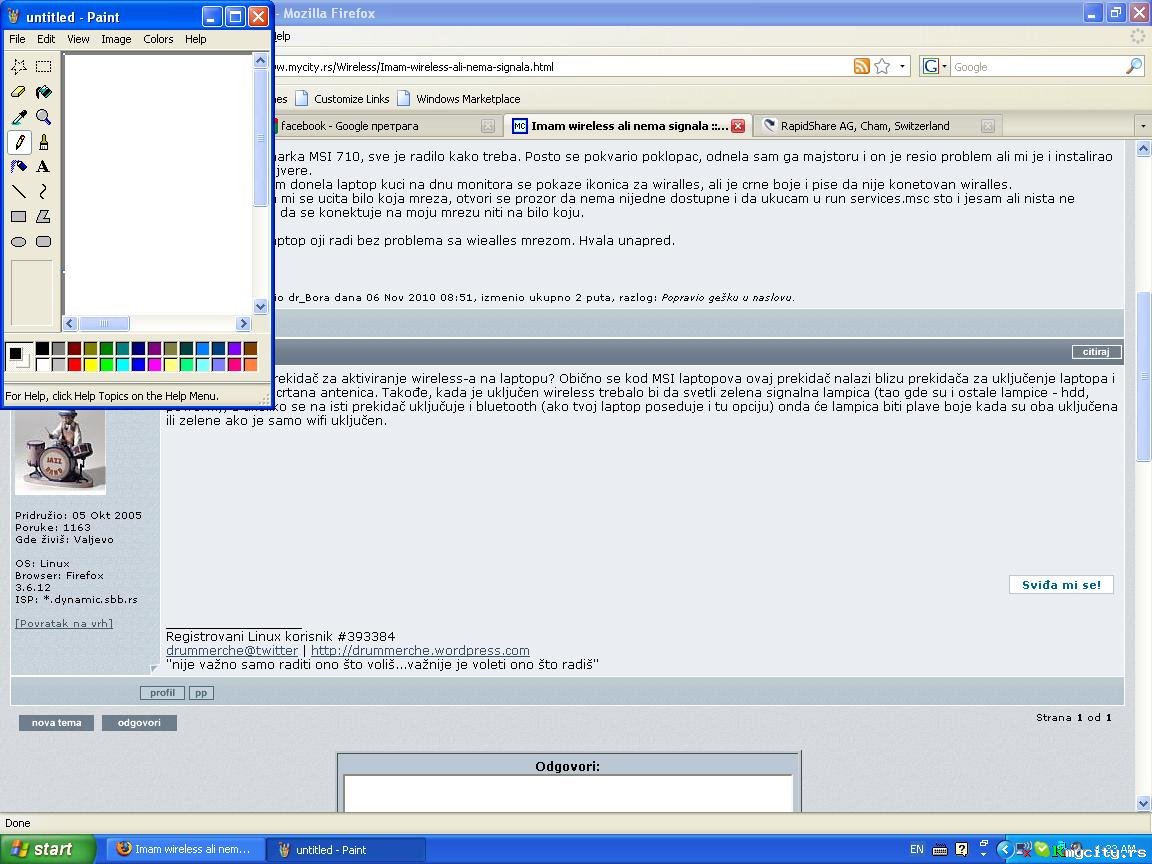The width and height of the screenshot is (1152, 864).
Task: Click Povratak na vrh link
Action: [64, 623]
